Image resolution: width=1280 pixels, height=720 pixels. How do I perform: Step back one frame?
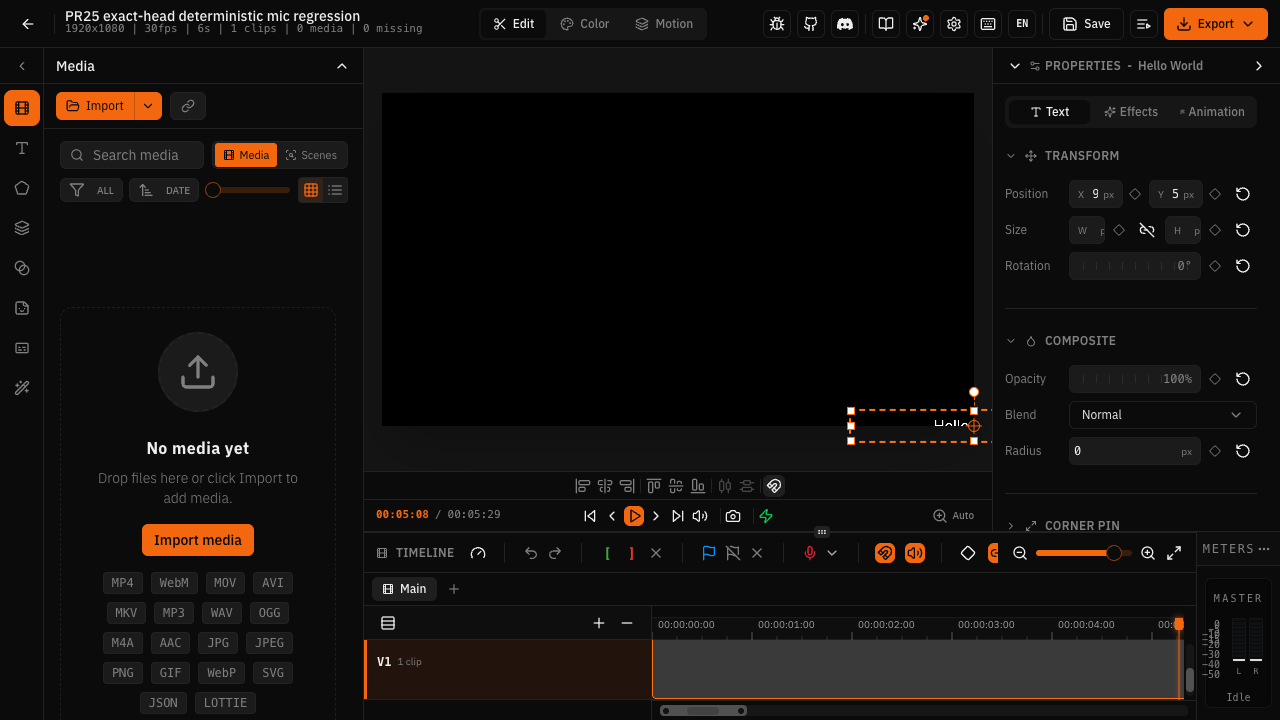[x=612, y=516]
